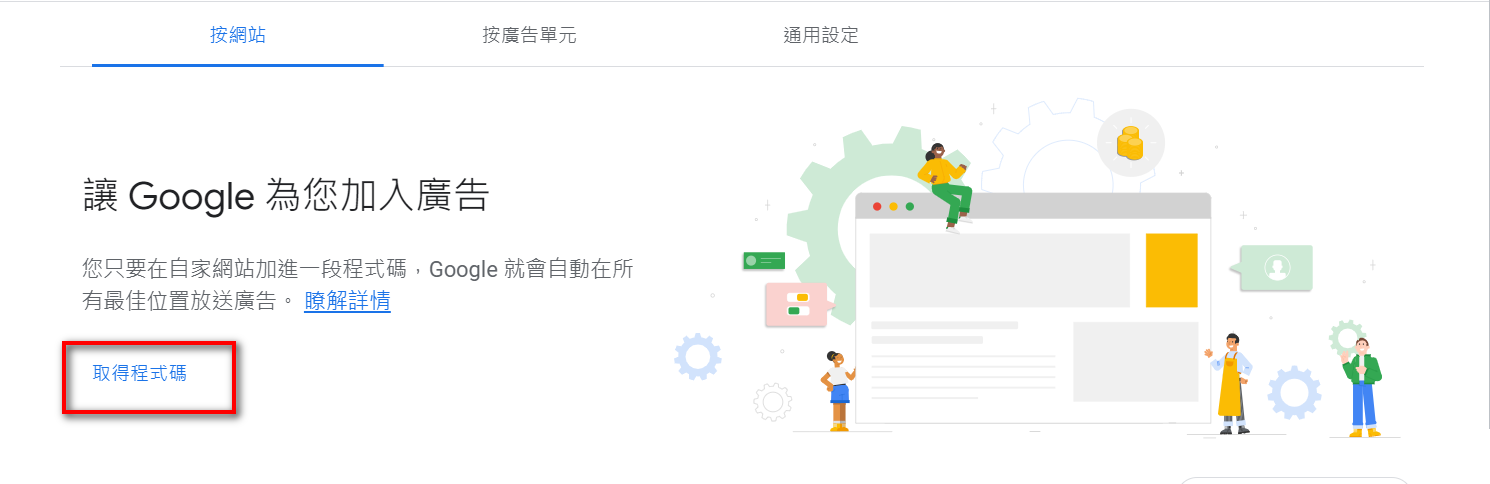This screenshot has width=1490, height=484.
Task: Click the pink bubble with toggle switches
Action: pos(797,305)
